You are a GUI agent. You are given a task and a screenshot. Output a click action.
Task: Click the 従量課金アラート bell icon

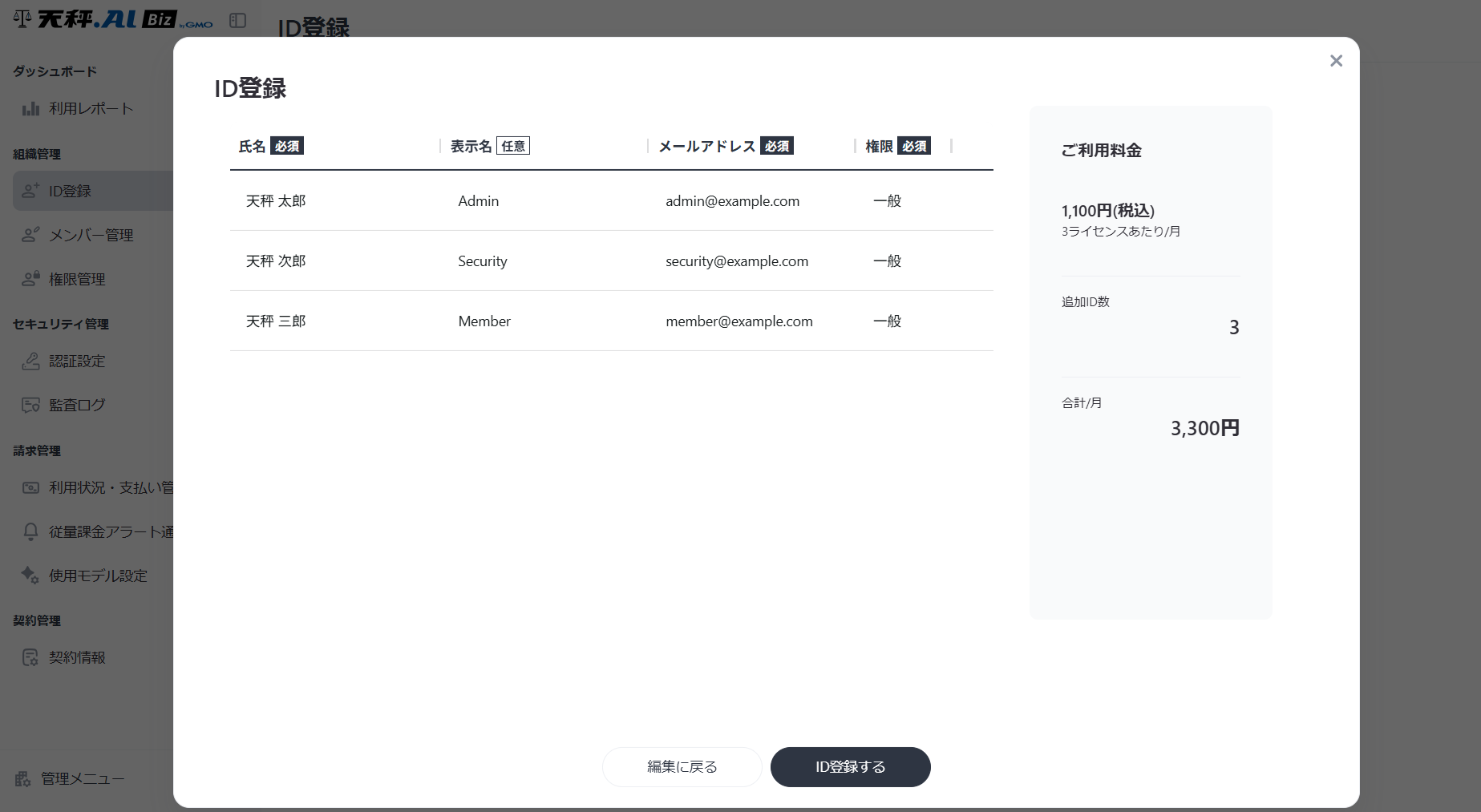30,531
